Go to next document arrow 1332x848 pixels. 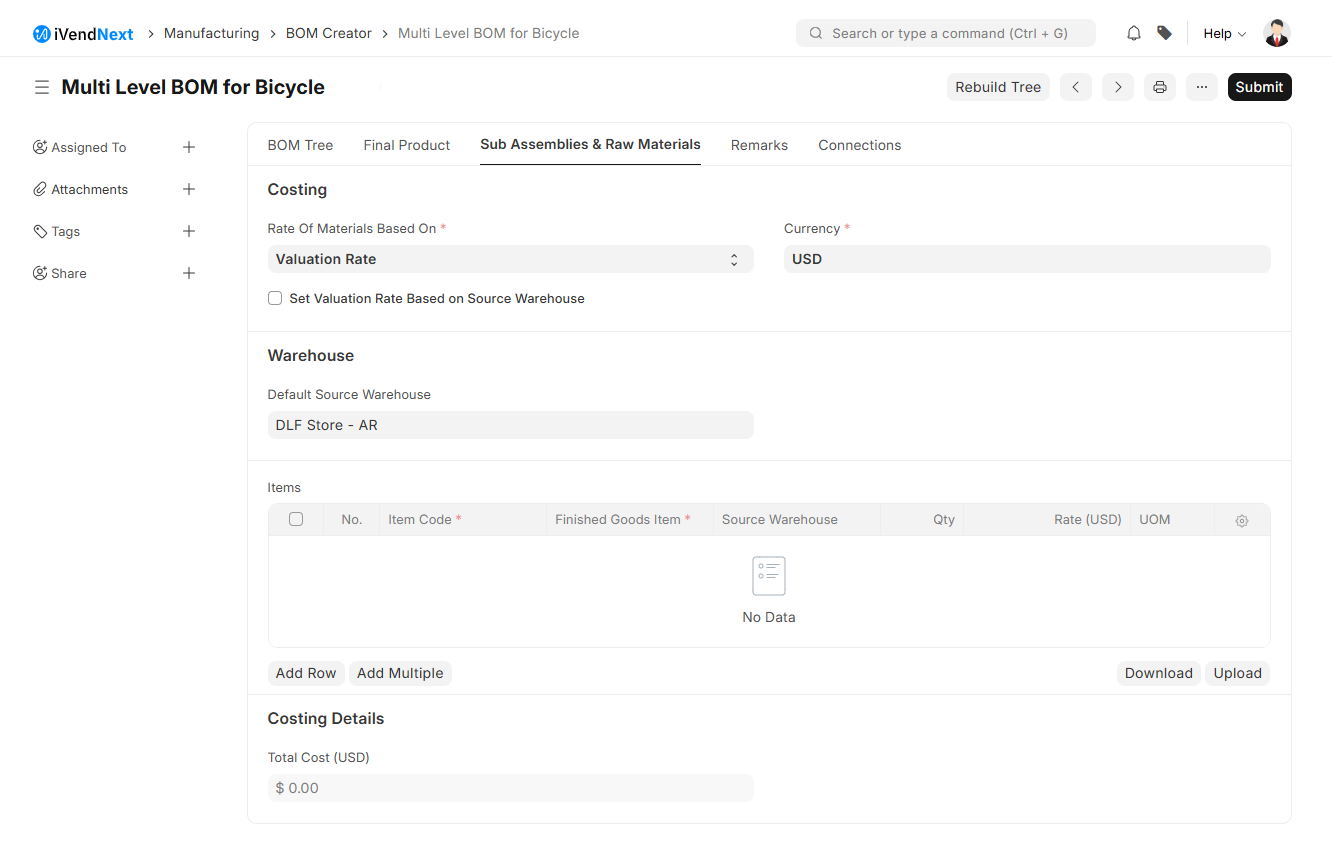click(1118, 87)
